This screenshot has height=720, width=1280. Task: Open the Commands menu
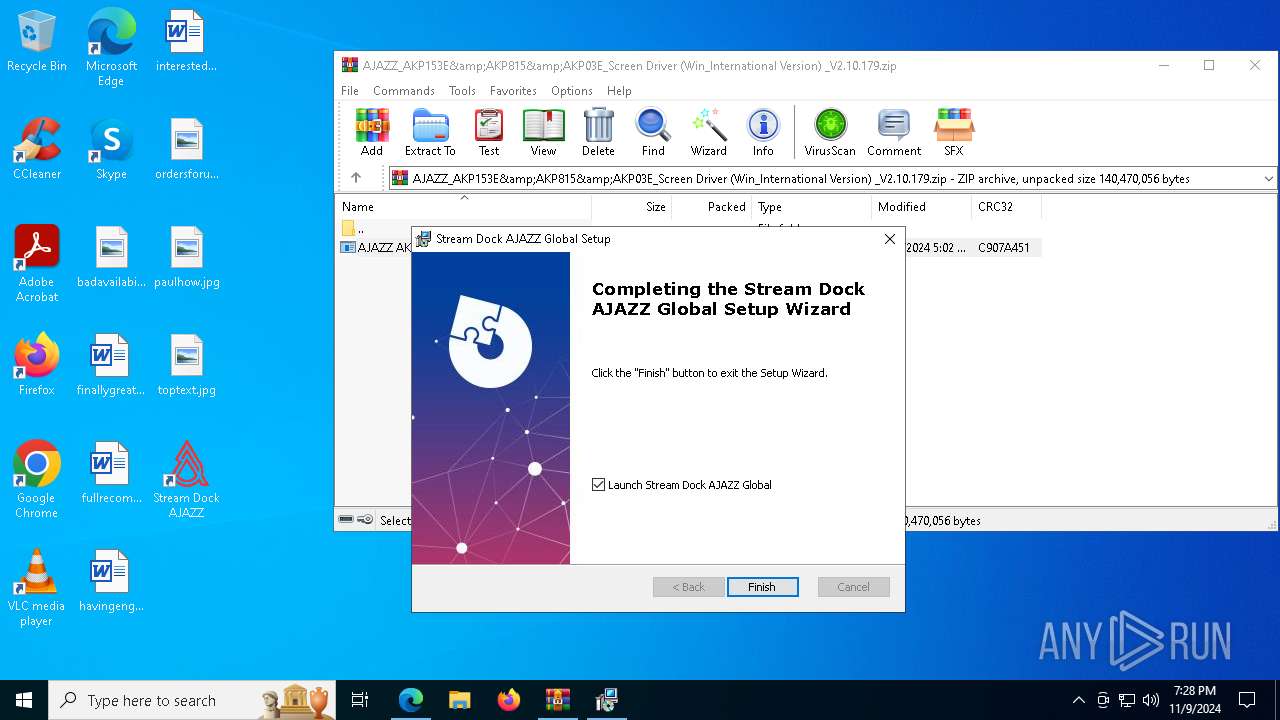point(404,91)
